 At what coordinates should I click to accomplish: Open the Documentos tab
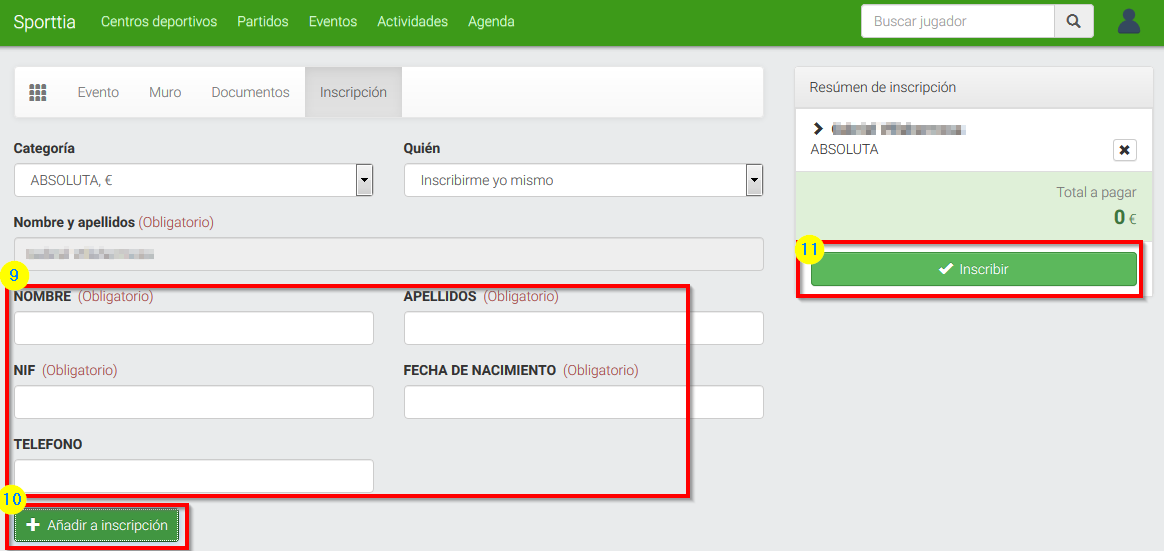tap(250, 92)
